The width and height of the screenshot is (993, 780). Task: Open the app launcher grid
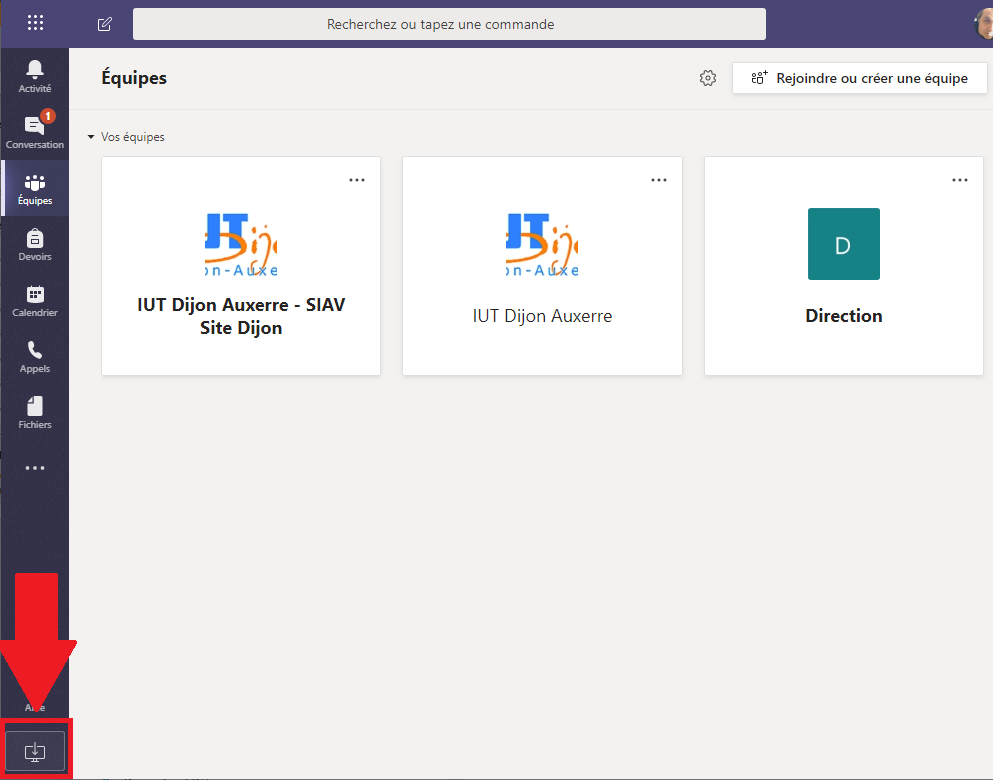(x=35, y=23)
